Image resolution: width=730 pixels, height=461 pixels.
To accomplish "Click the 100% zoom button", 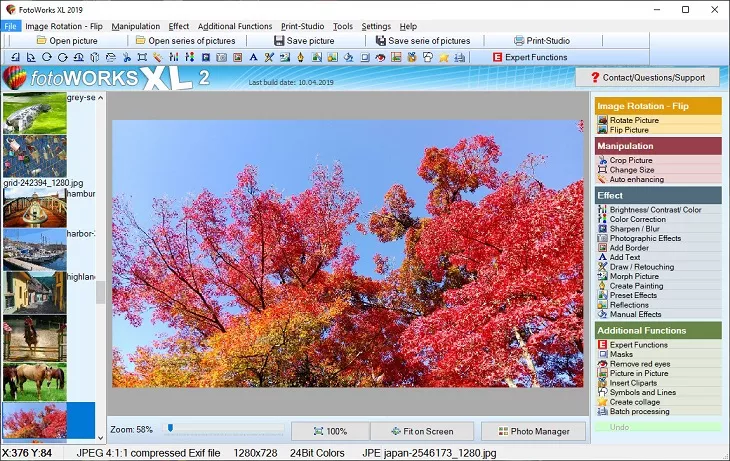I will pos(331,431).
